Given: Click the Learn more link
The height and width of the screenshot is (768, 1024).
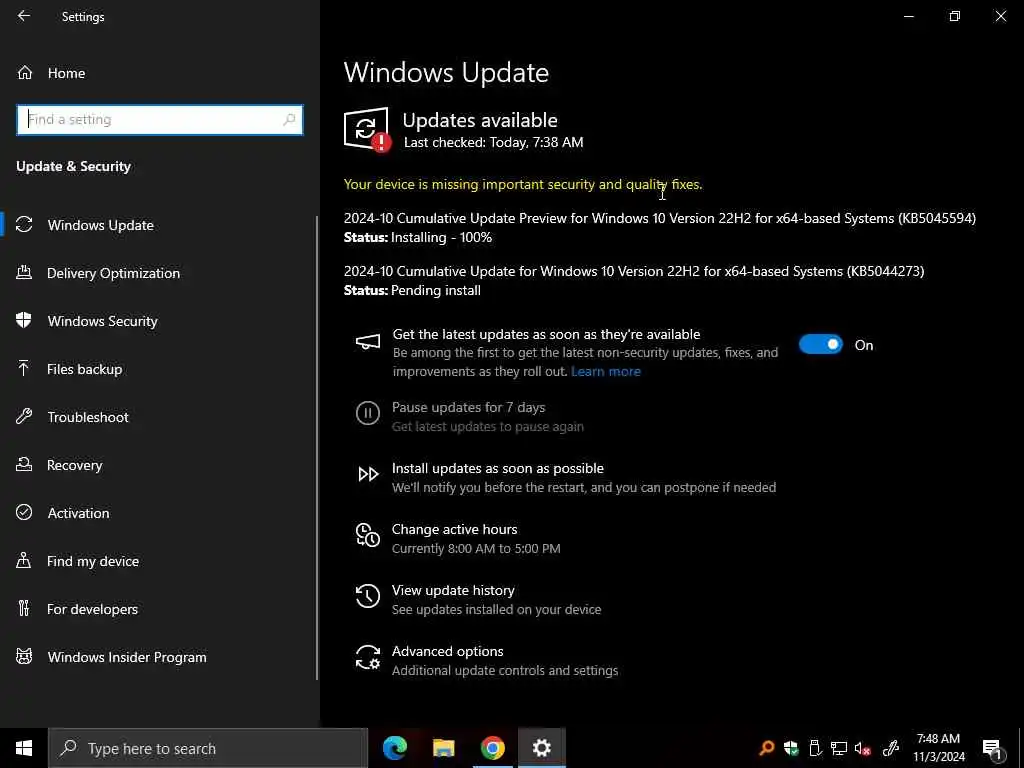Looking at the screenshot, I should [x=605, y=371].
